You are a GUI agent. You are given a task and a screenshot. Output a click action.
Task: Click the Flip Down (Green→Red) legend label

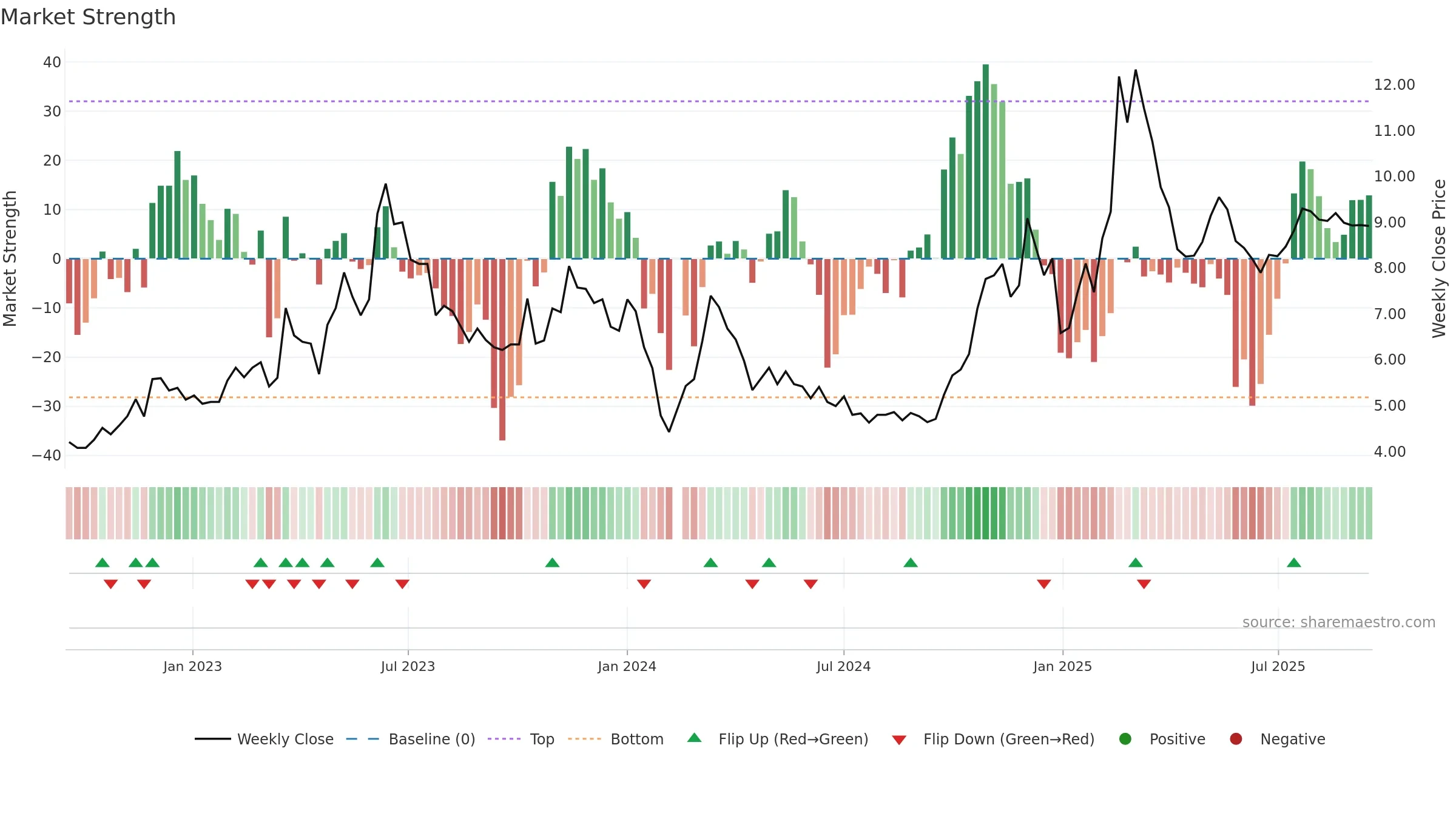[1009, 739]
